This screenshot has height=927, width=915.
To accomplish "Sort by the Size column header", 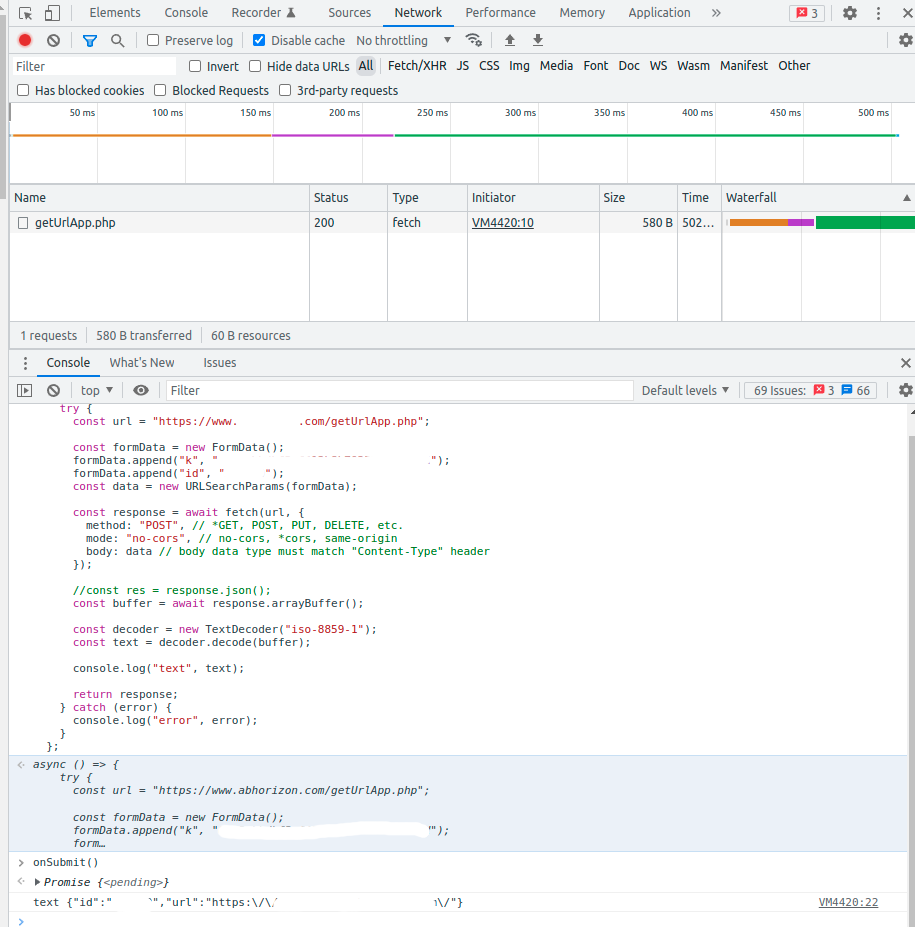I will point(638,198).
